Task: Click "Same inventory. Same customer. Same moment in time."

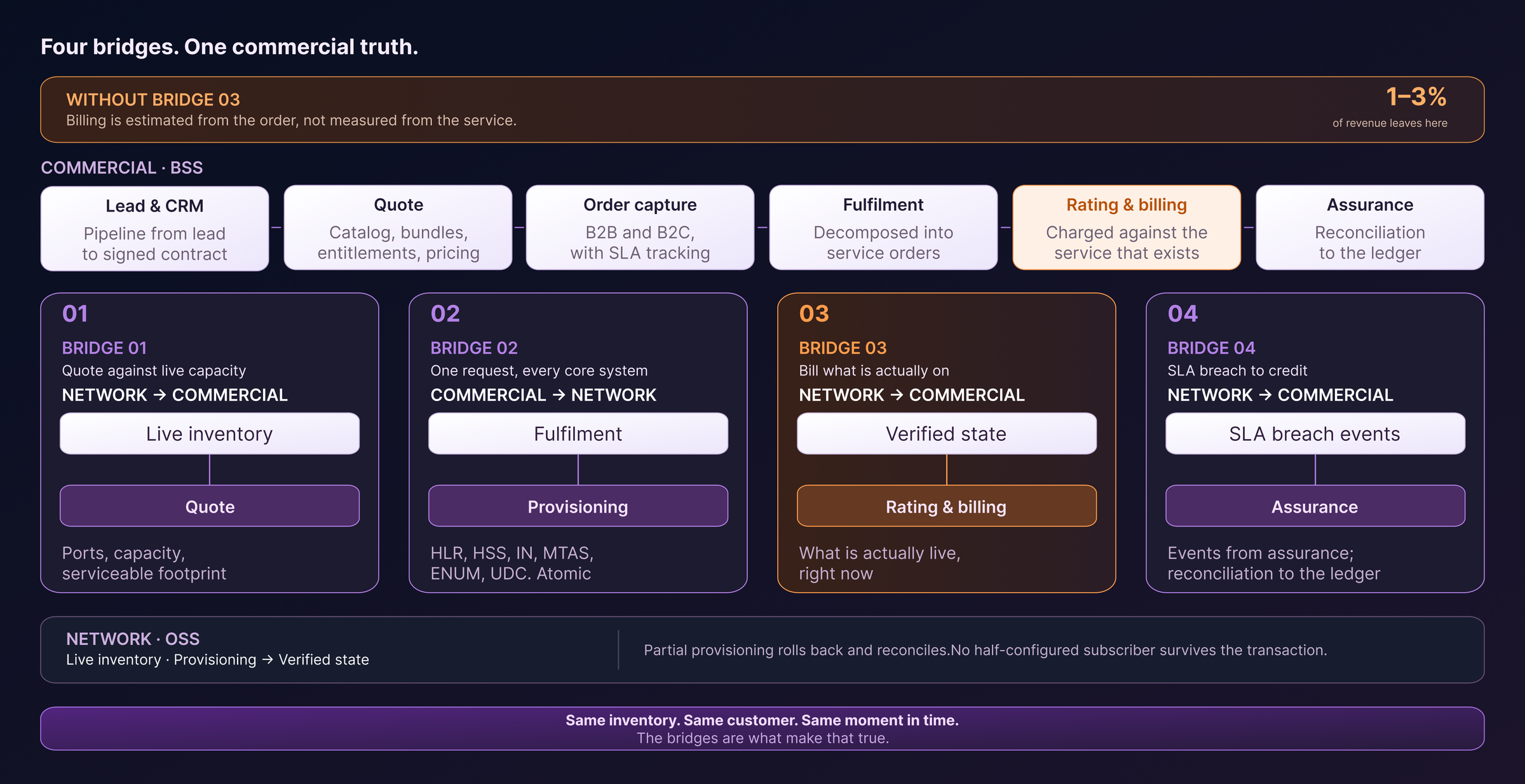Action: [x=762, y=720]
